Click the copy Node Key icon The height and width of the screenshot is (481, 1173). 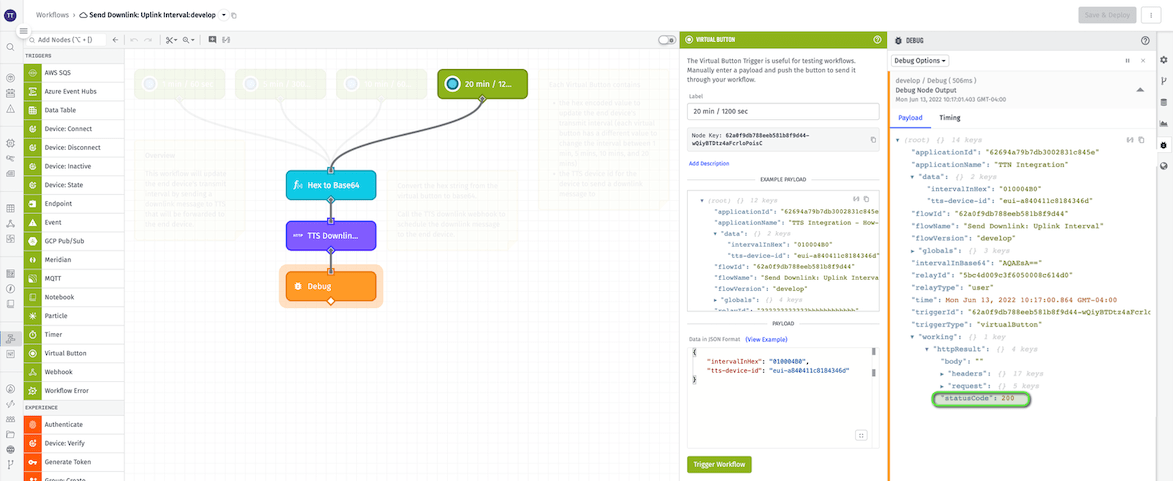873,140
